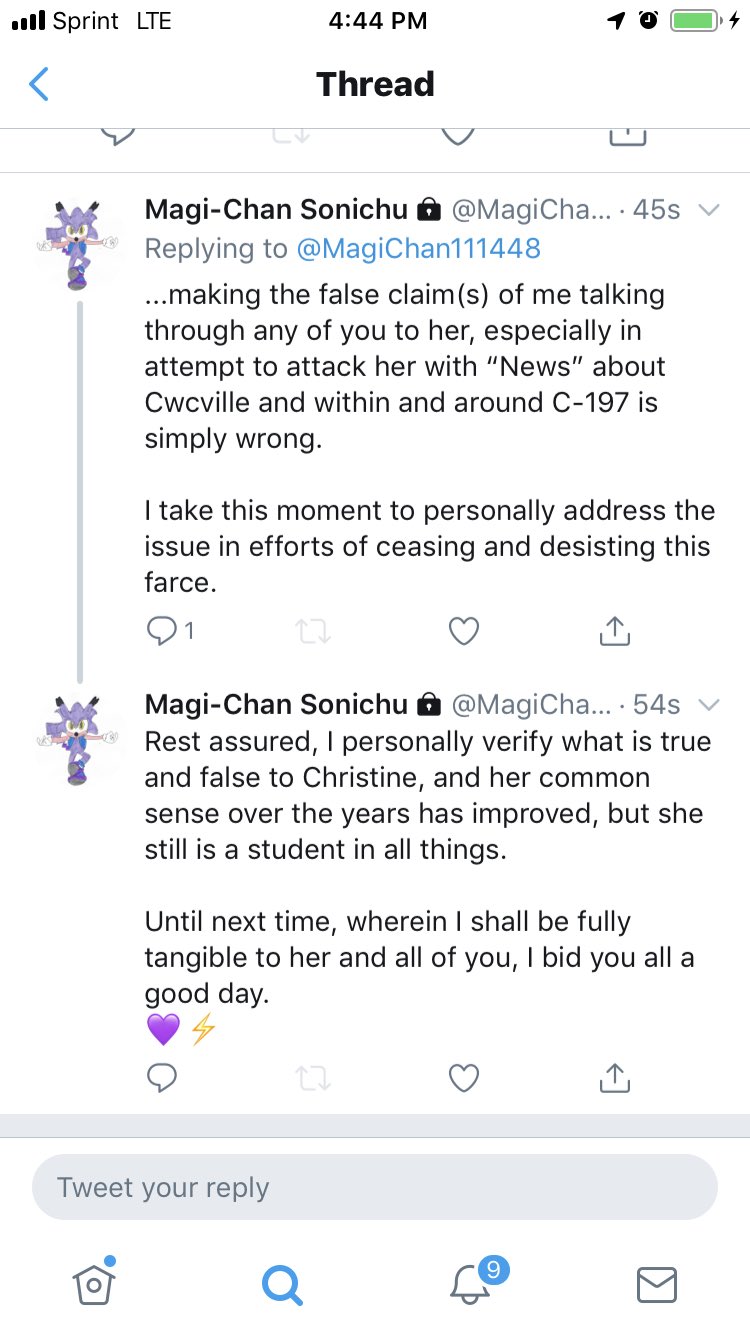The height and width of the screenshot is (1334, 750).
Task: Open the Messages envelope tab
Action: click(657, 1284)
